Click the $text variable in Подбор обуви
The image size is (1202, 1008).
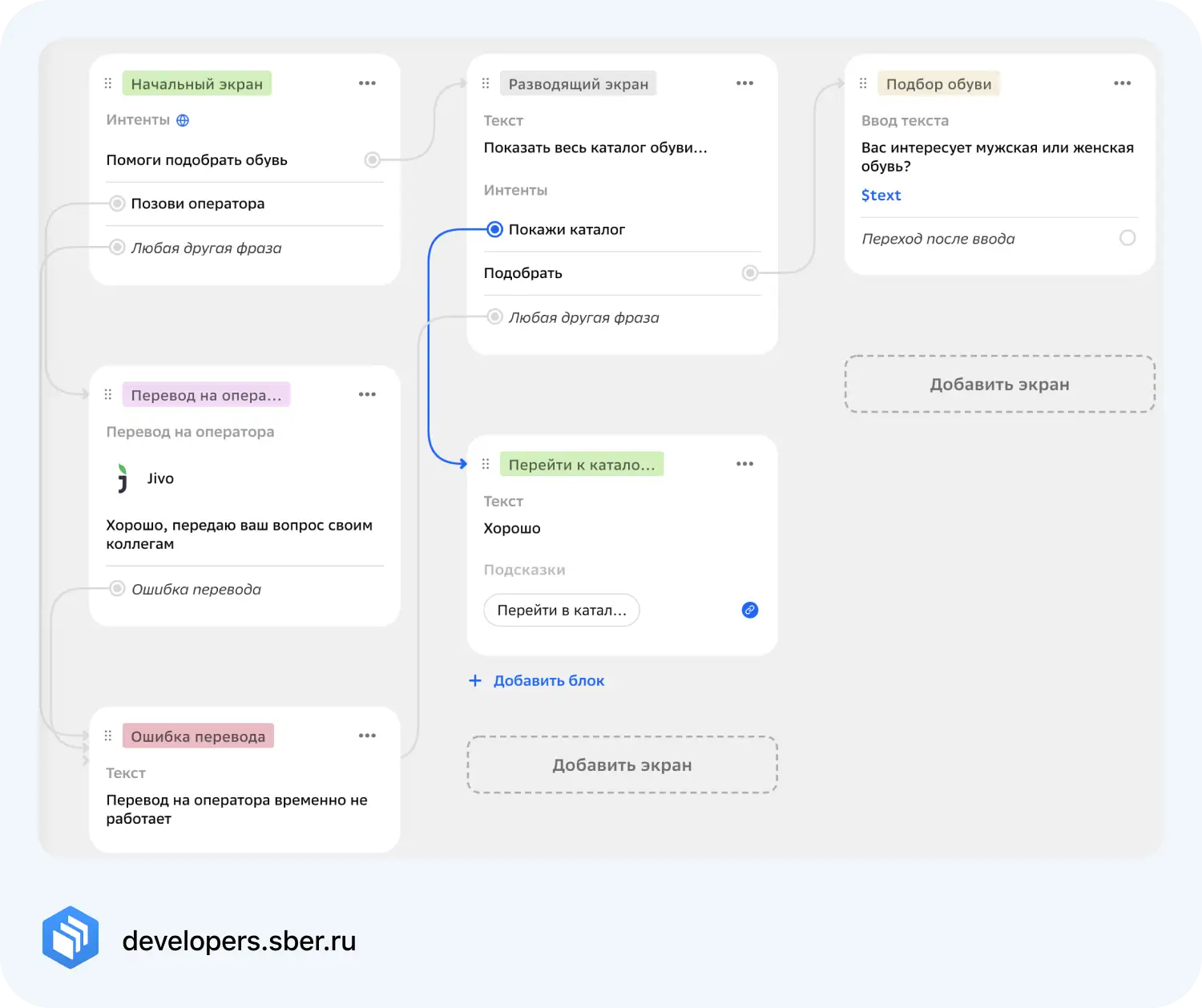[x=881, y=196]
